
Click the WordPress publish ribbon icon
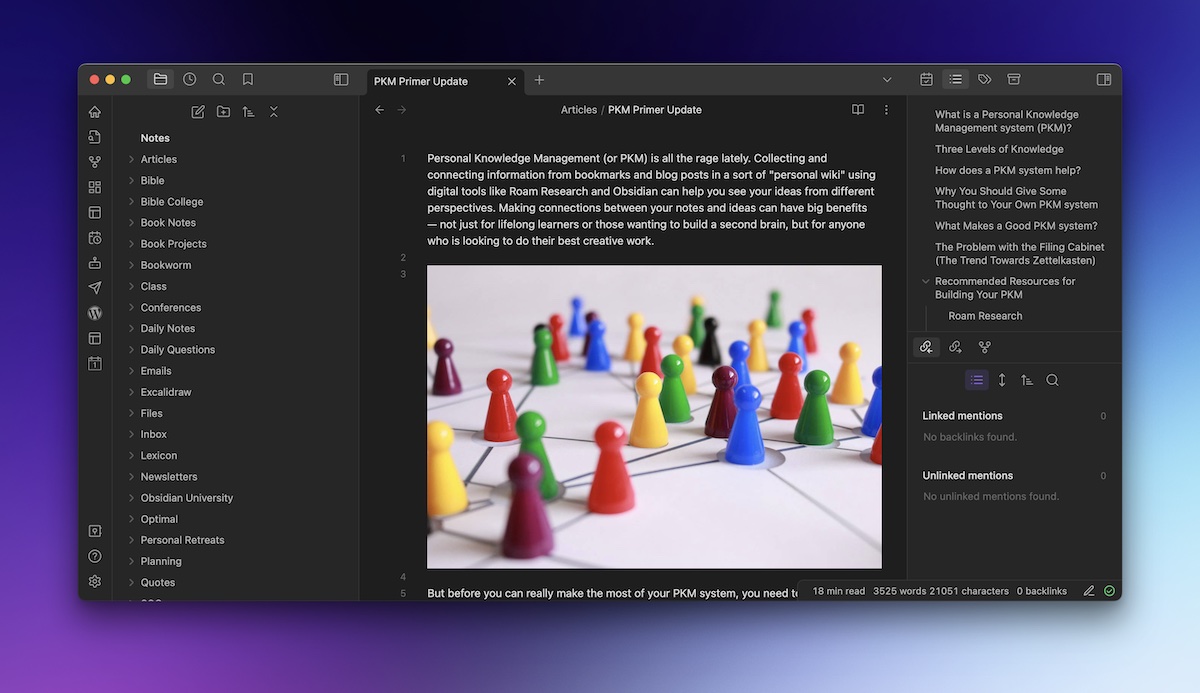(x=95, y=313)
